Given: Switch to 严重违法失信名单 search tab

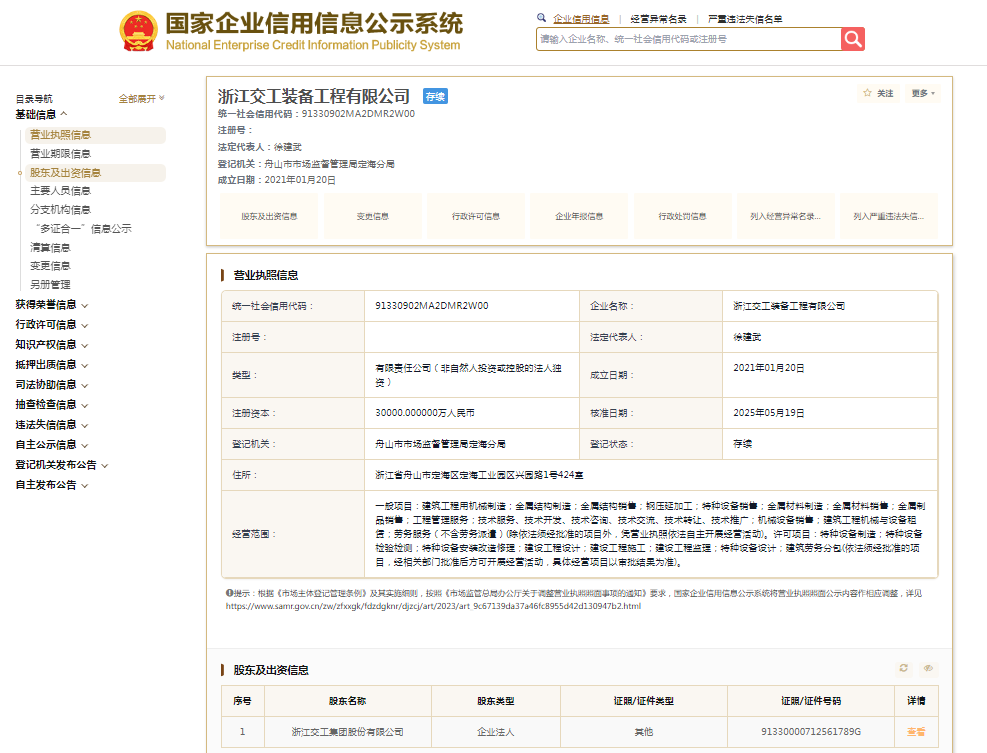Looking at the screenshot, I should (744, 19).
